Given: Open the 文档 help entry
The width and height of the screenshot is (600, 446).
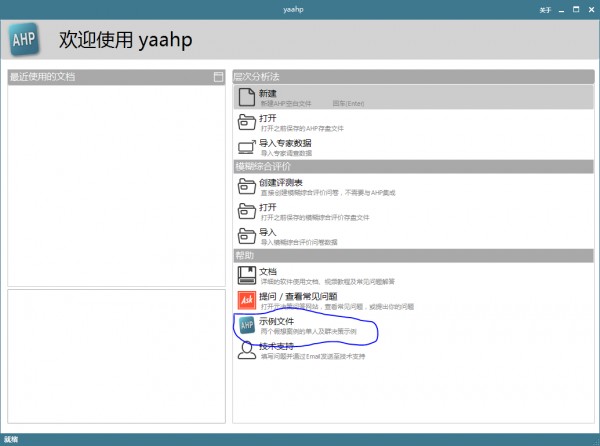Looking at the screenshot, I should [413, 275].
